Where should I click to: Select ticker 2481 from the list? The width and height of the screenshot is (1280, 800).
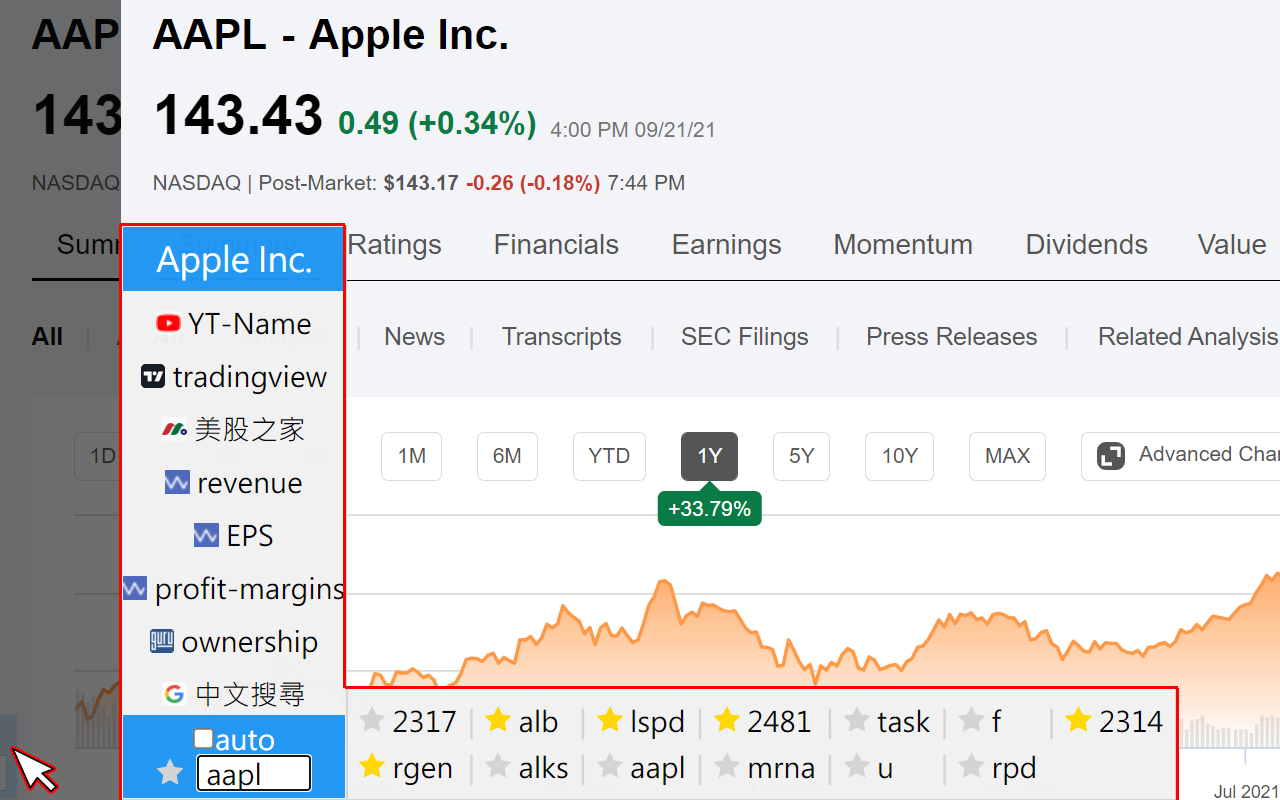coord(779,721)
